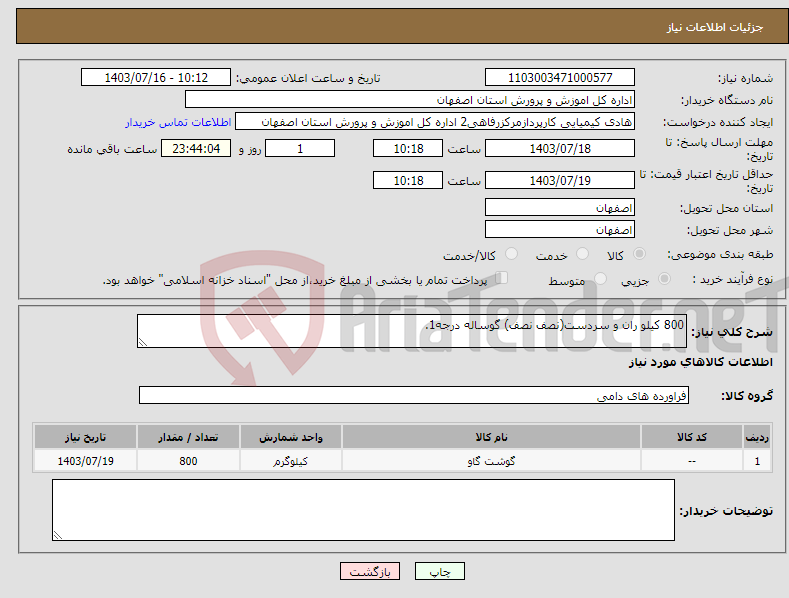Click the buyer notes textarea resize handle

click(x=58, y=535)
